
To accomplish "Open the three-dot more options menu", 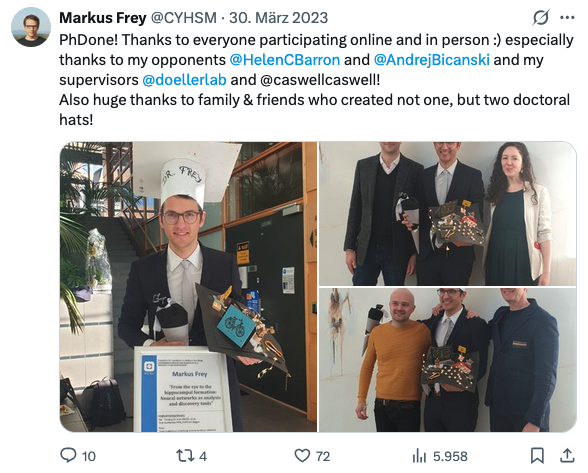I will [567, 17].
